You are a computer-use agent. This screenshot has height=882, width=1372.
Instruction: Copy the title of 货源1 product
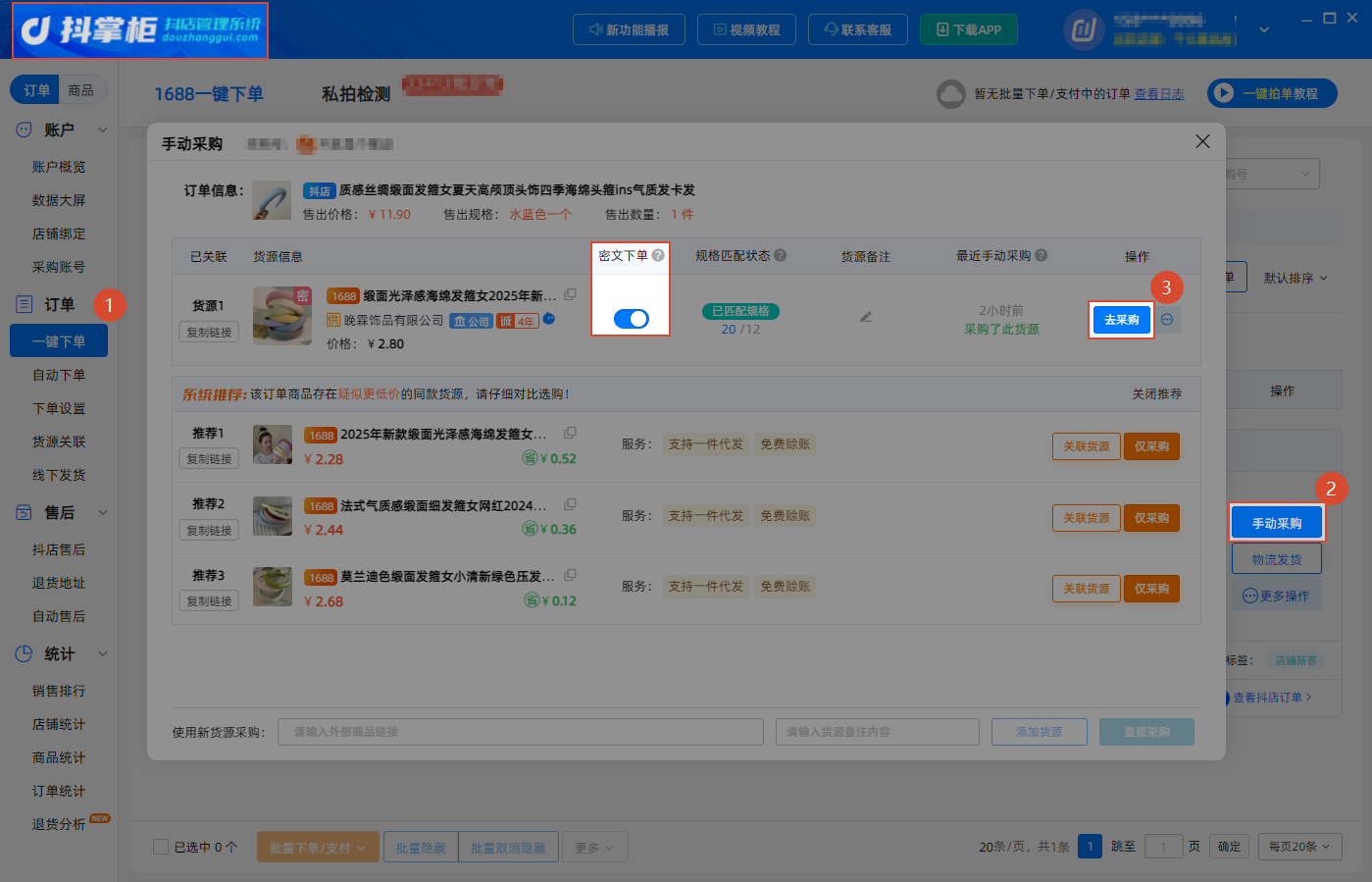570,294
